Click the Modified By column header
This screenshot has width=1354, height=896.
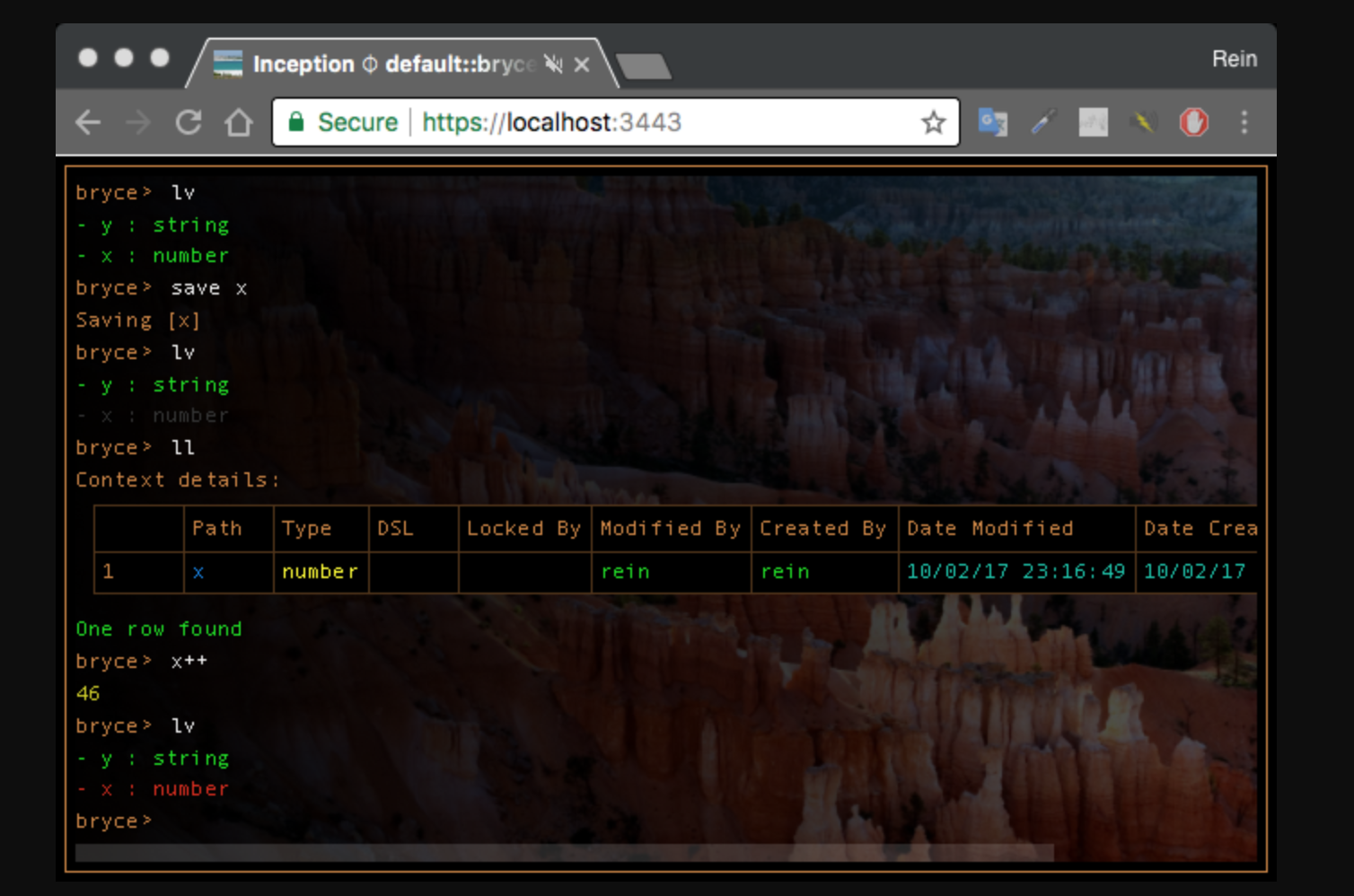click(x=670, y=528)
